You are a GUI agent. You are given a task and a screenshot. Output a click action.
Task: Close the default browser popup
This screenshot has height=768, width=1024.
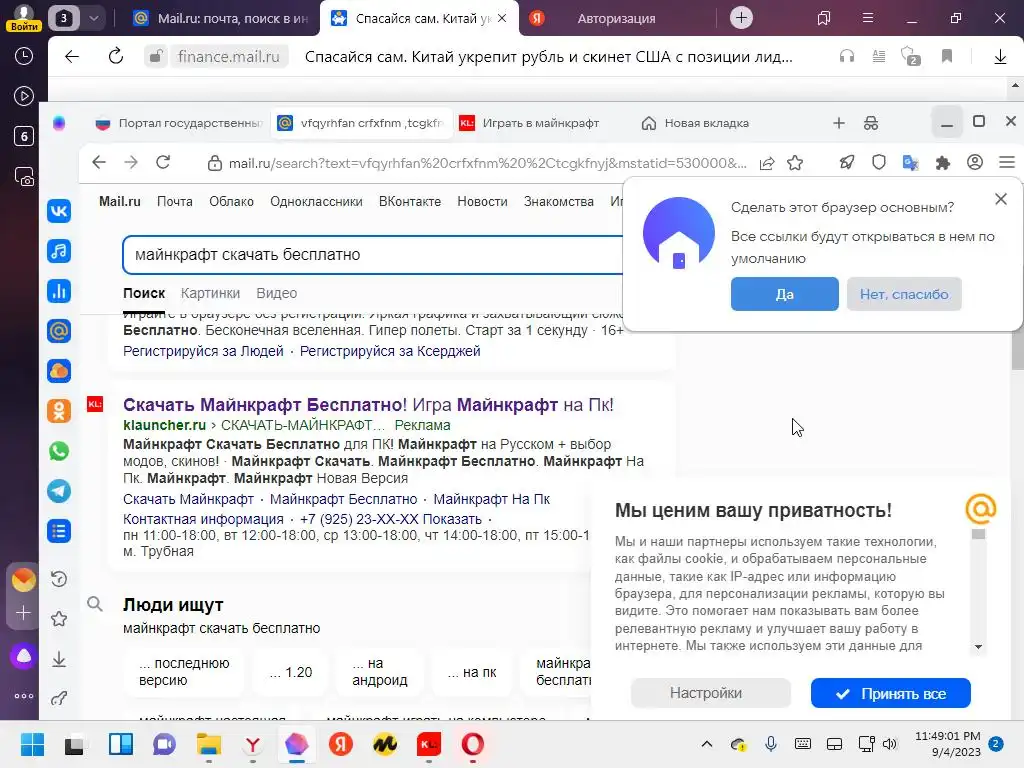[x=1000, y=199]
